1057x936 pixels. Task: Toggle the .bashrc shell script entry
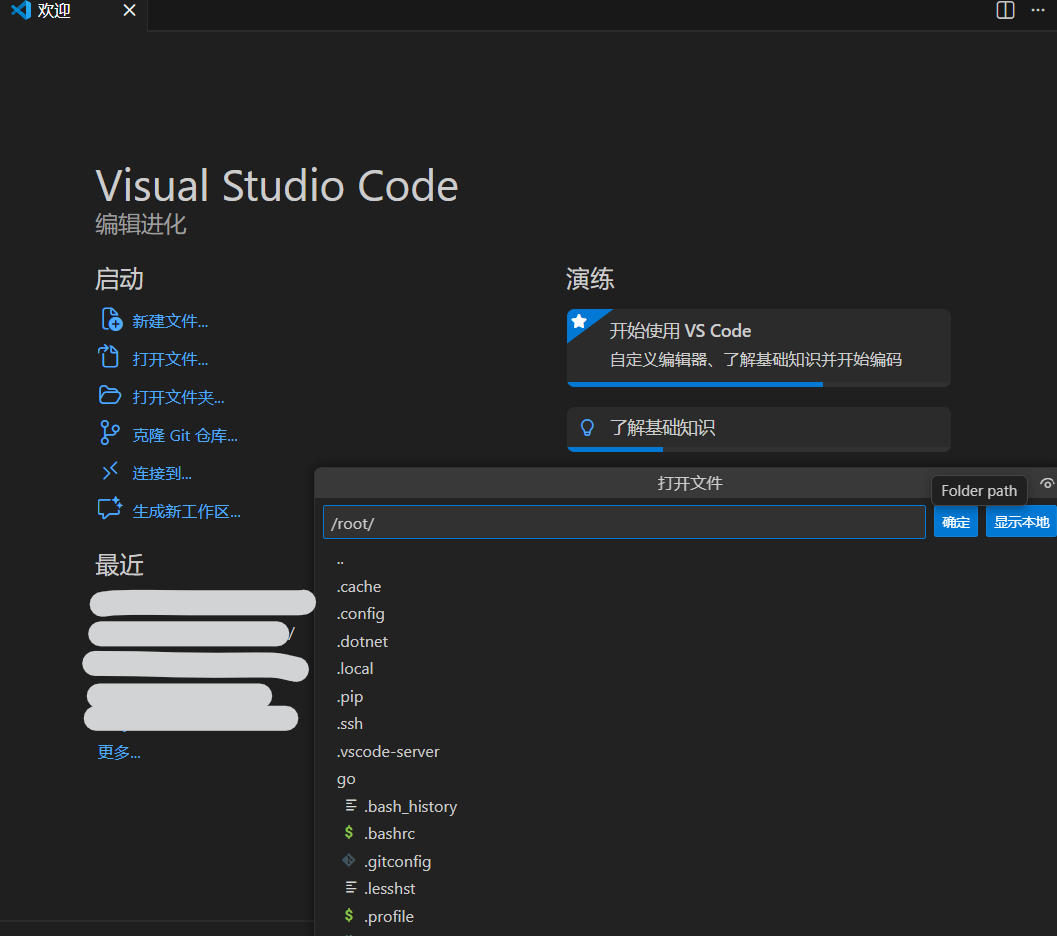coord(390,833)
